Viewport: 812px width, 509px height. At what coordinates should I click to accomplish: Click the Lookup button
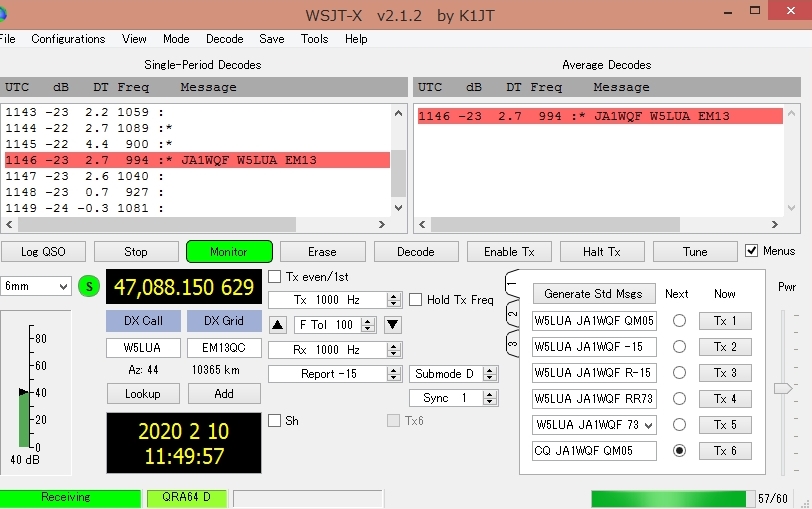click(143, 394)
